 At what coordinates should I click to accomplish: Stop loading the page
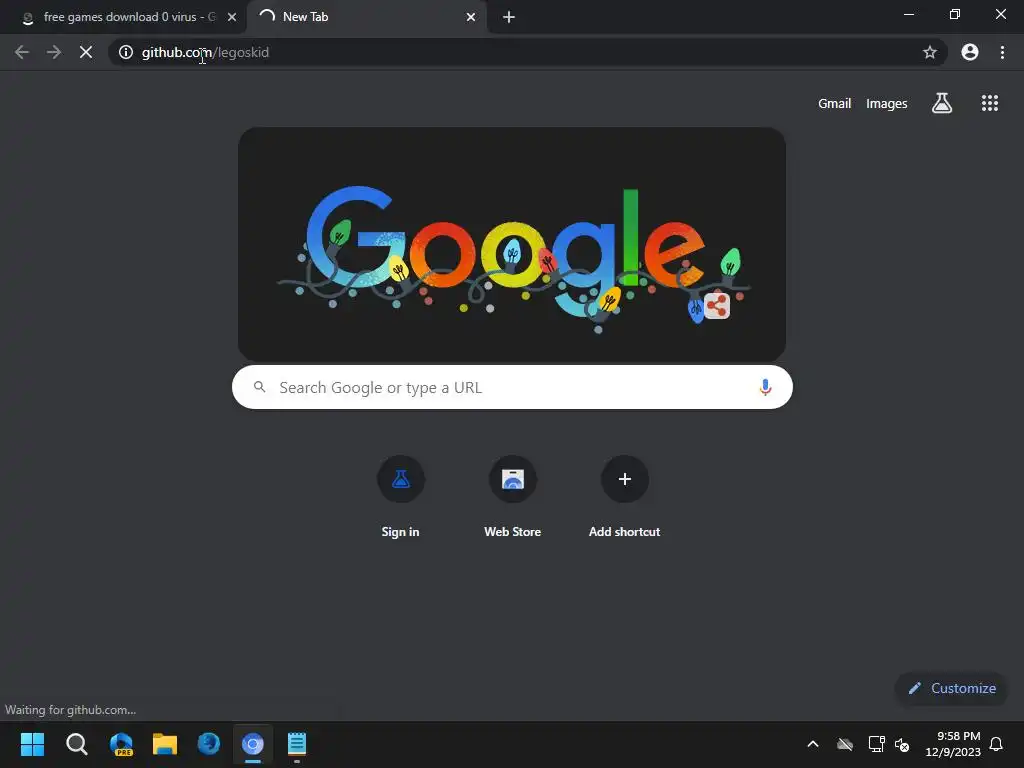coord(86,52)
